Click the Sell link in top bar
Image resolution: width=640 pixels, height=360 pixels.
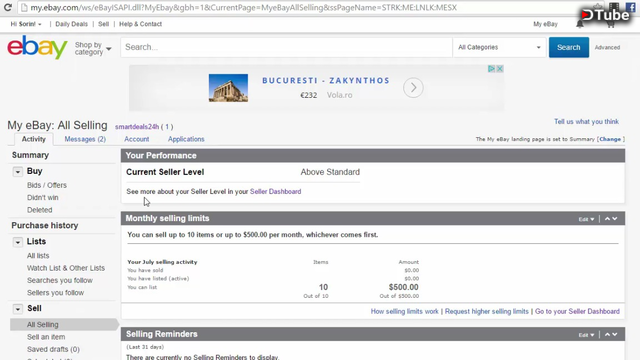103,24
